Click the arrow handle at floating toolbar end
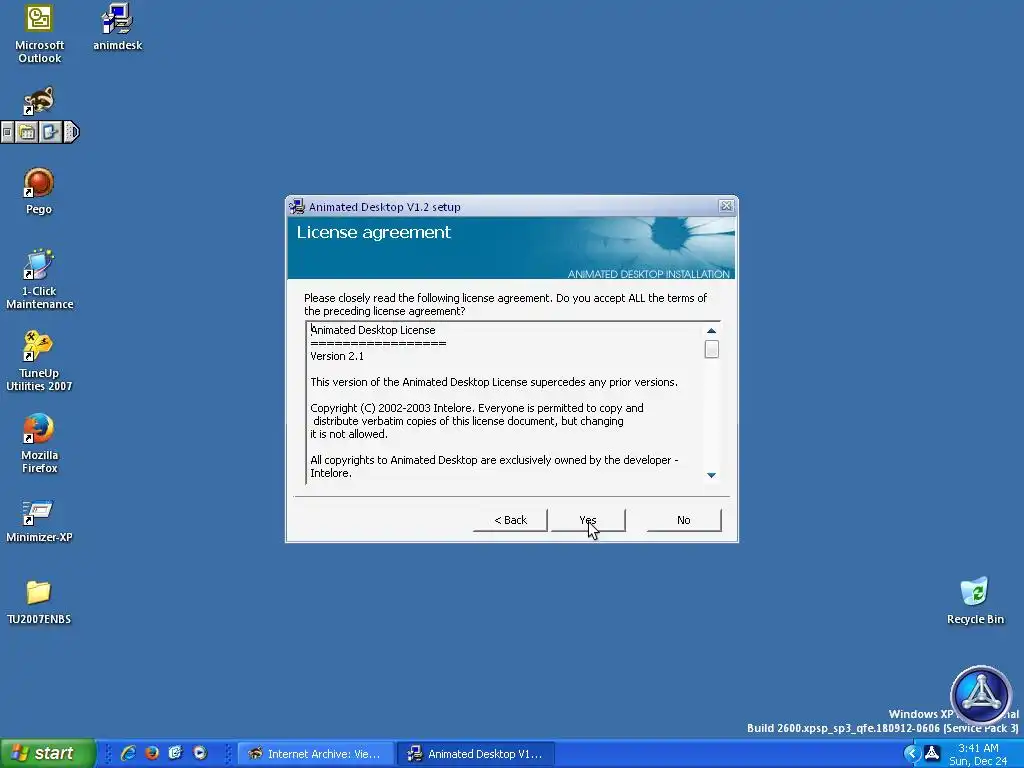 71,133
